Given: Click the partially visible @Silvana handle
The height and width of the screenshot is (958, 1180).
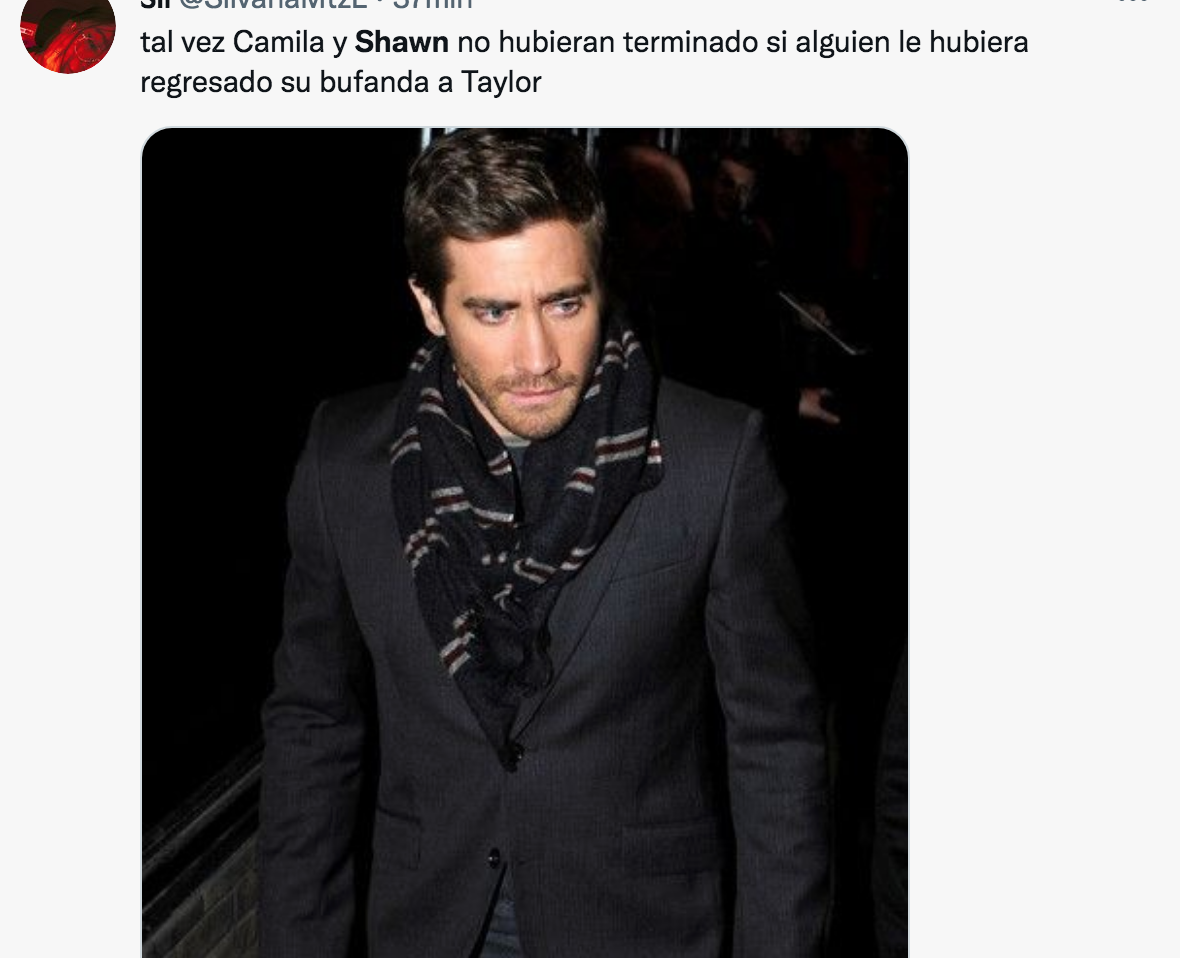Looking at the screenshot, I should (273, 3).
